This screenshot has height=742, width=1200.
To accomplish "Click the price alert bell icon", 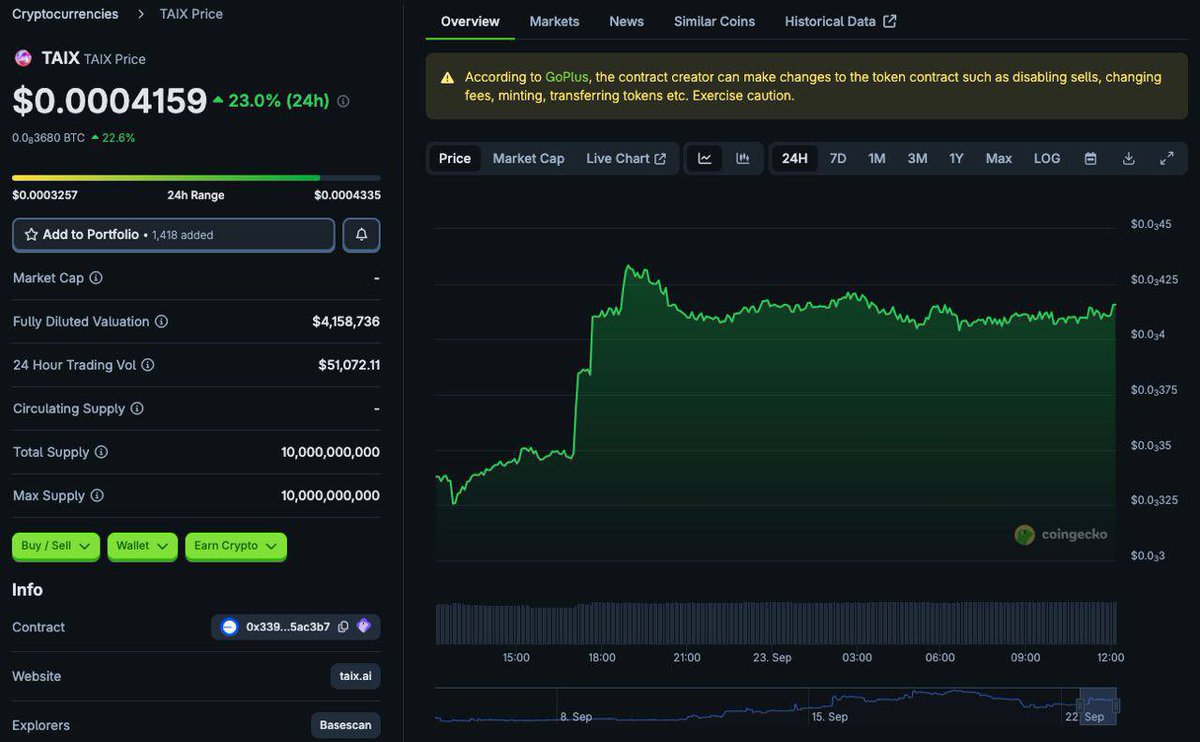I will tap(361, 235).
